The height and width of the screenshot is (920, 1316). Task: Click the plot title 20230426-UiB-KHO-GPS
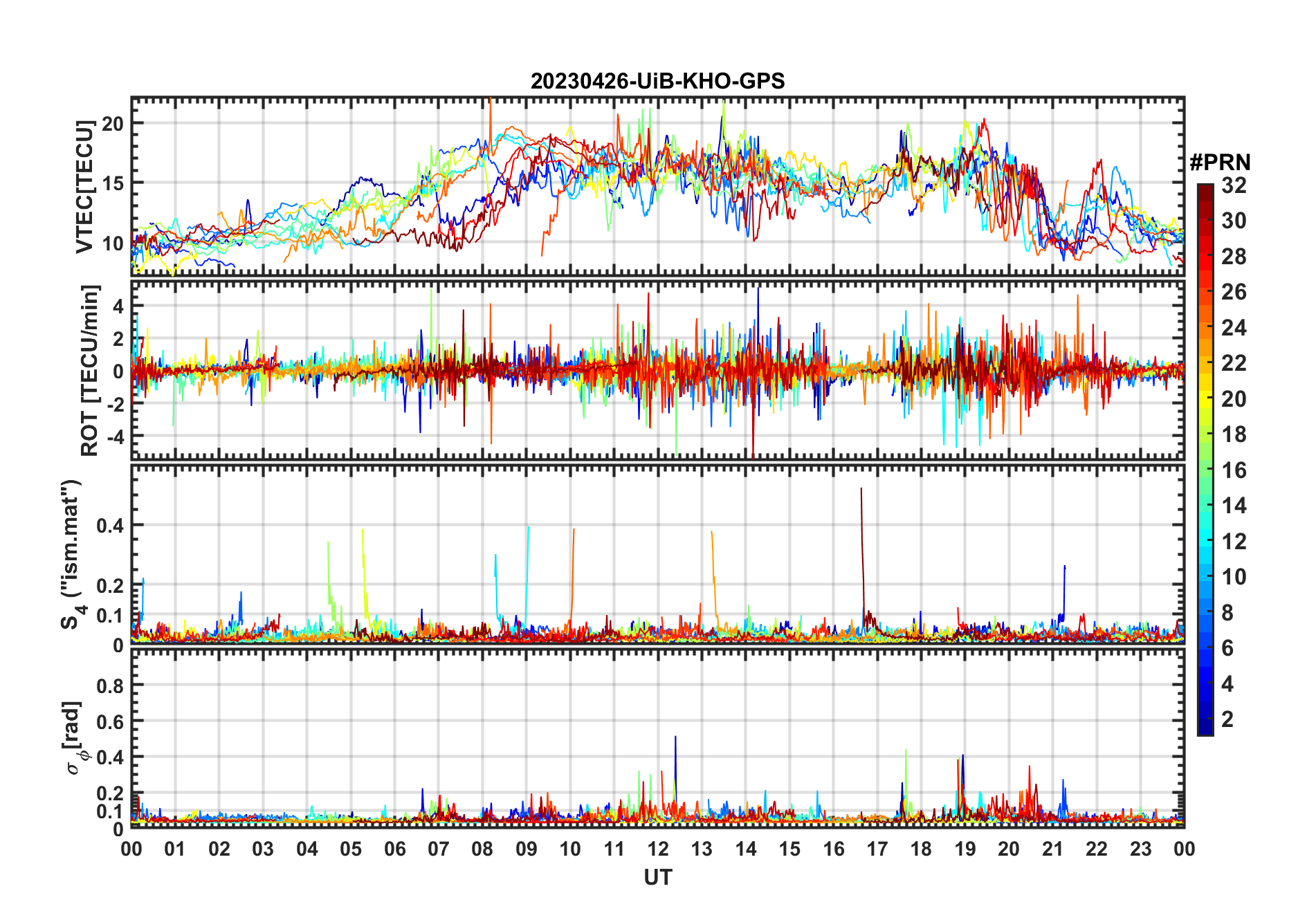coord(657,81)
